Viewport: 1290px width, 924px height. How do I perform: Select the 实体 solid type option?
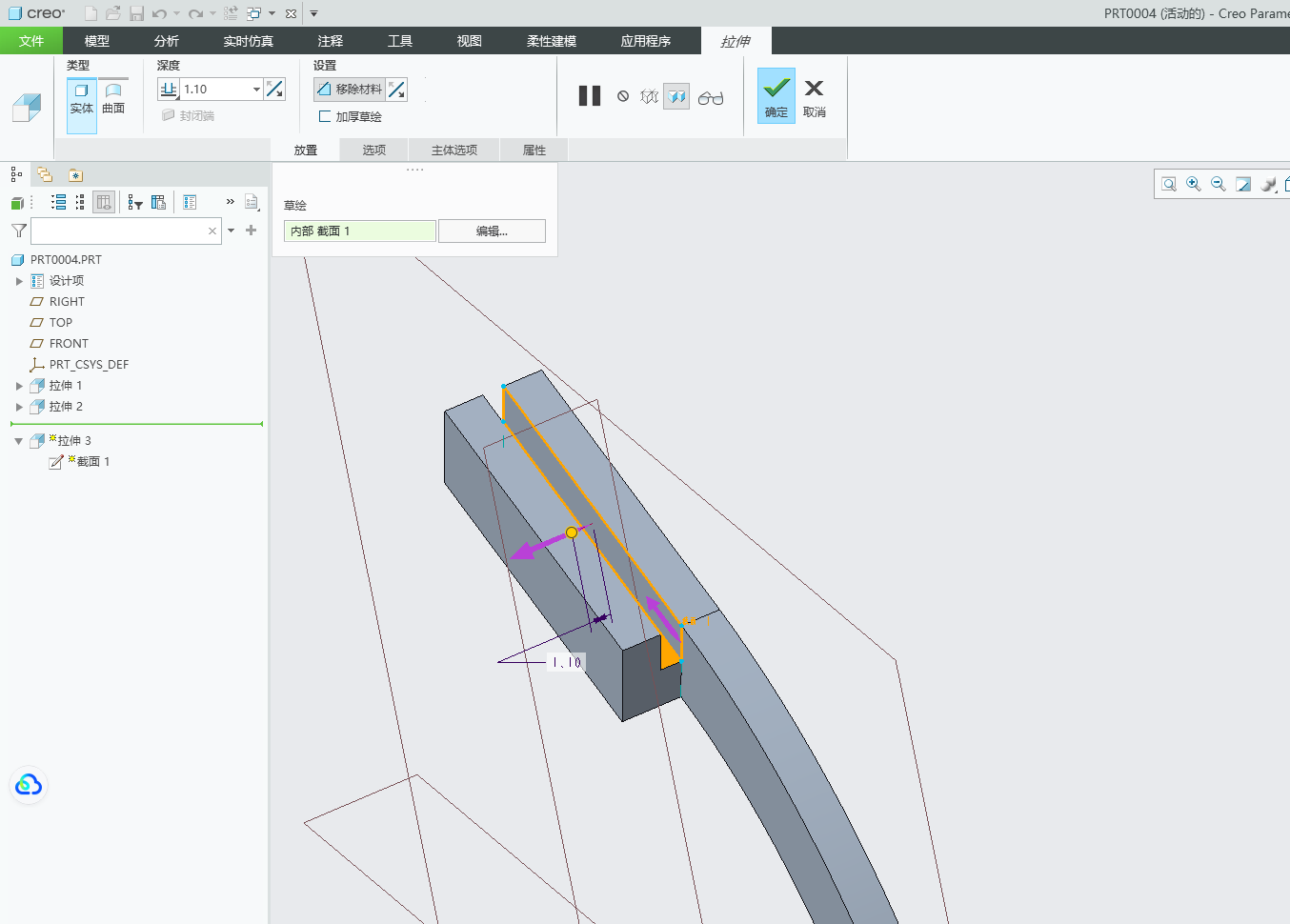point(82,99)
